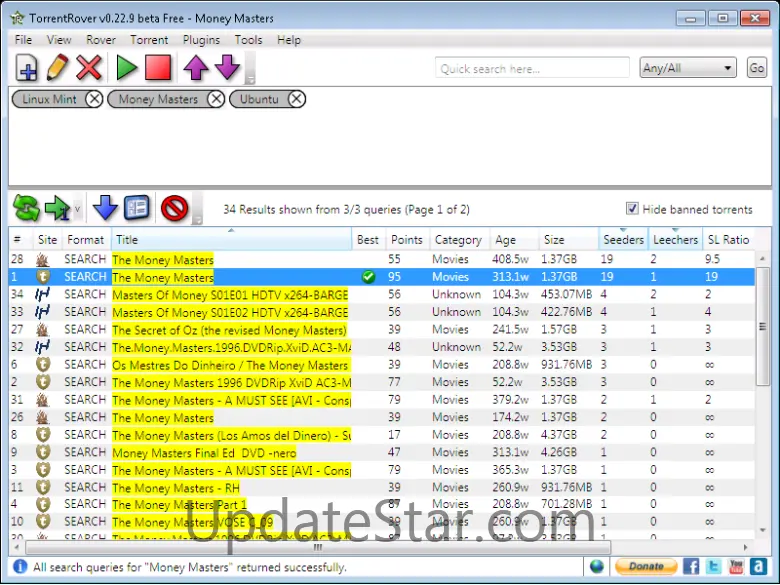Refresh results with green arrows icon
Image resolution: width=780 pixels, height=585 pixels.
(x=26, y=207)
